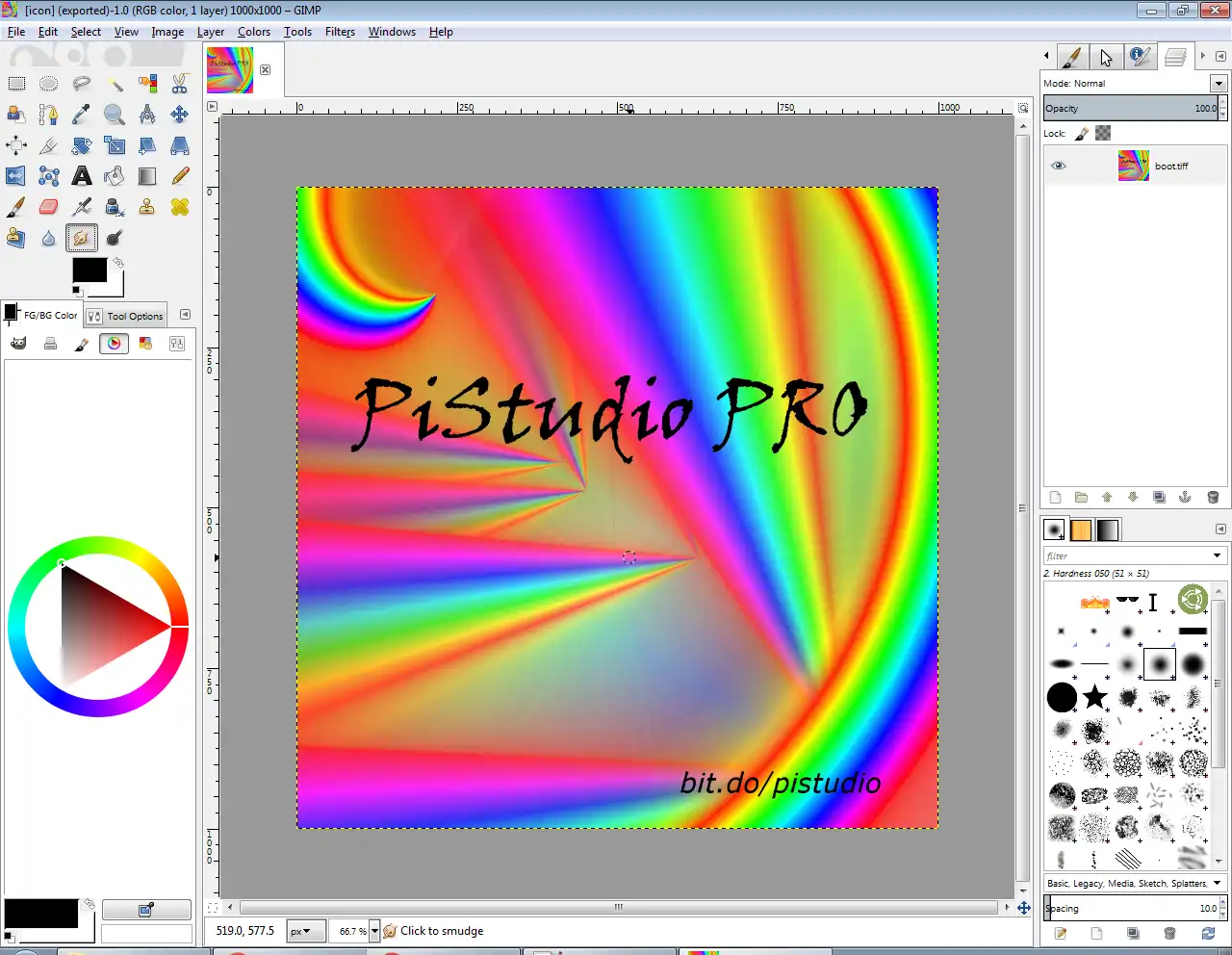Reset colors to default black and white
The height and width of the screenshot is (955, 1232).
[x=77, y=291]
